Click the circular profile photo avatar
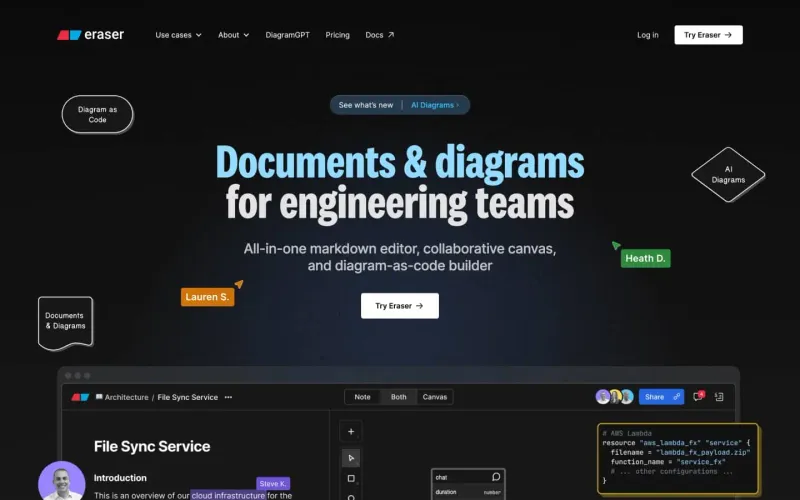This screenshot has width=800, height=500. point(62,481)
